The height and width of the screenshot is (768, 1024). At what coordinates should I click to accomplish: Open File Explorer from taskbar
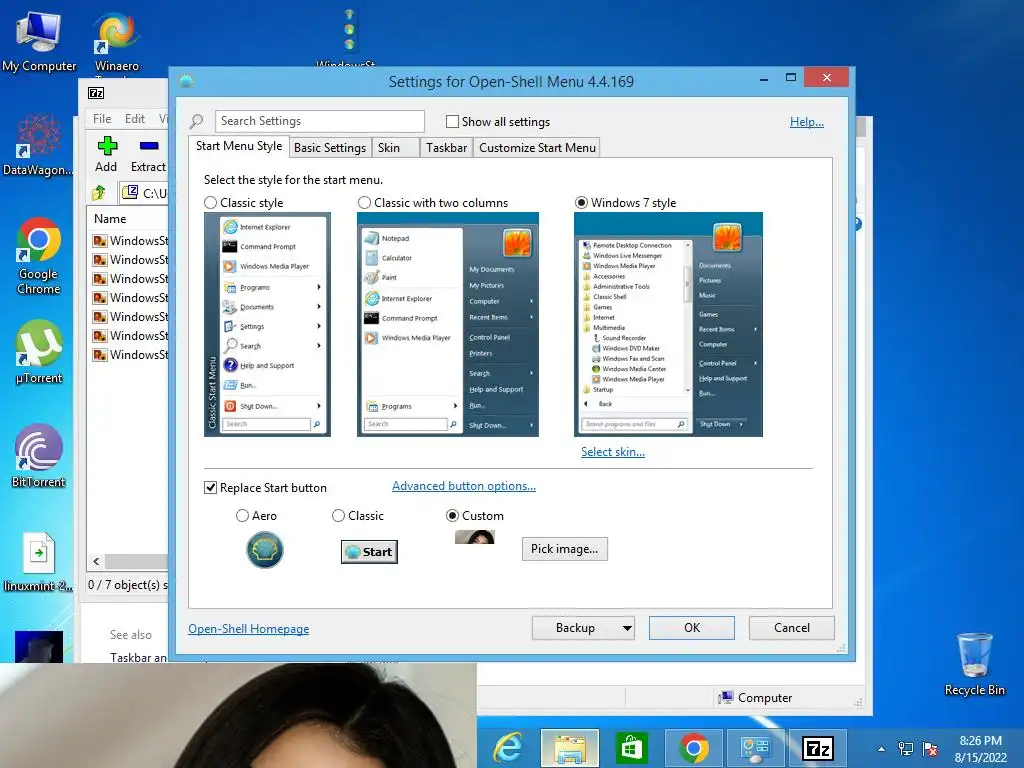(569, 748)
